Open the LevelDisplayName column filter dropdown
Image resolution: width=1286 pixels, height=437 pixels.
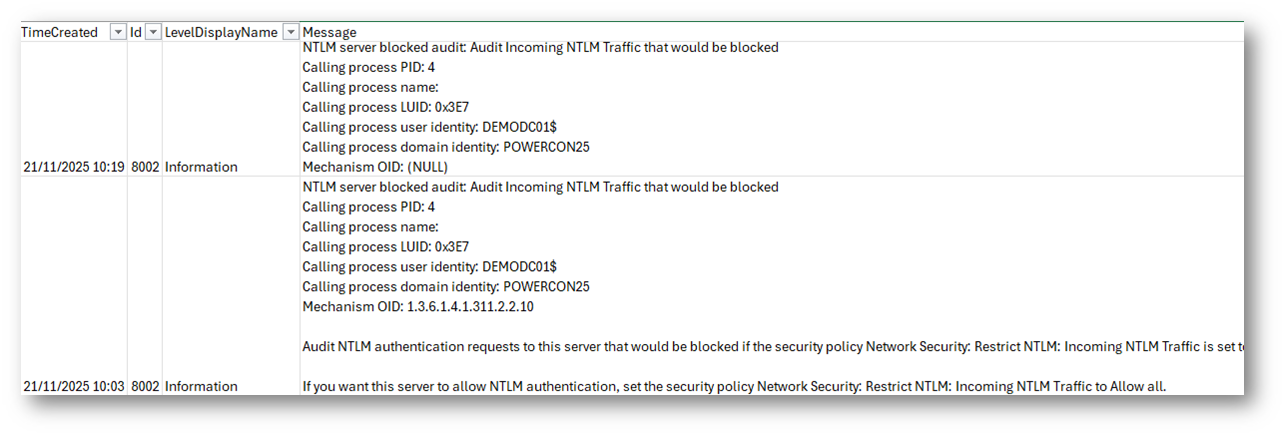click(x=291, y=32)
